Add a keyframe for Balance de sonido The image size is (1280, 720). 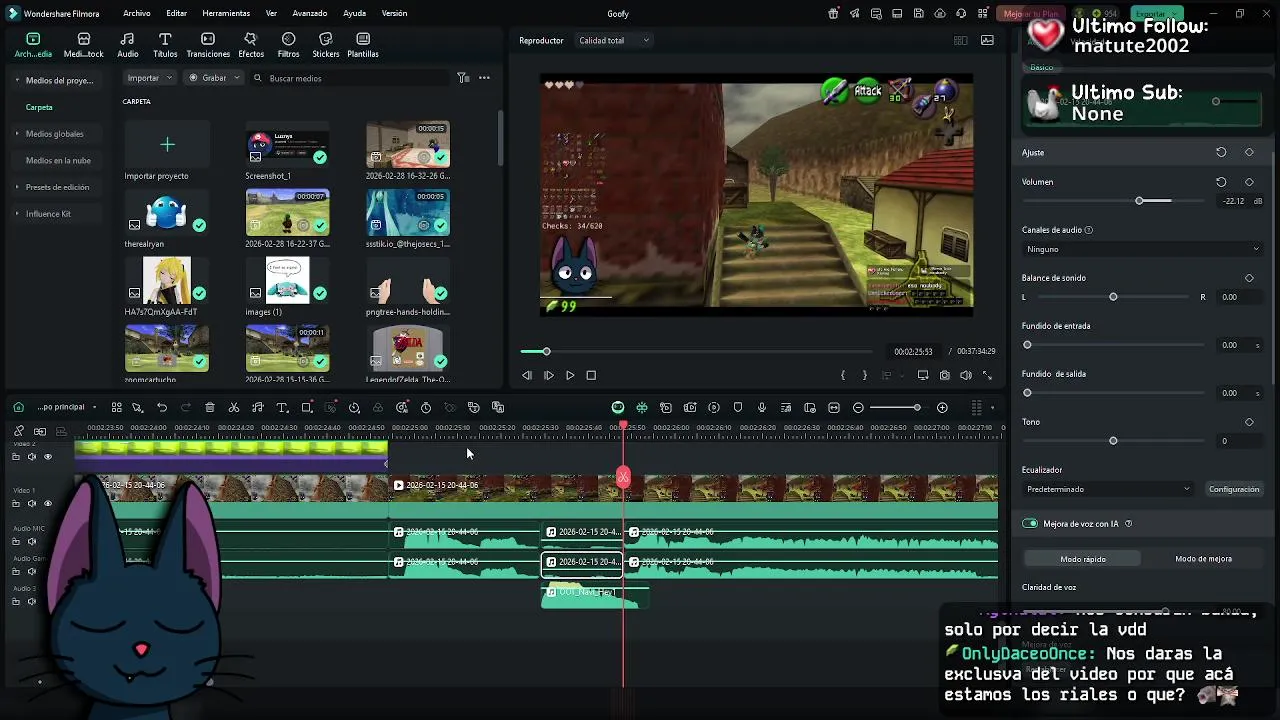[1249, 278]
